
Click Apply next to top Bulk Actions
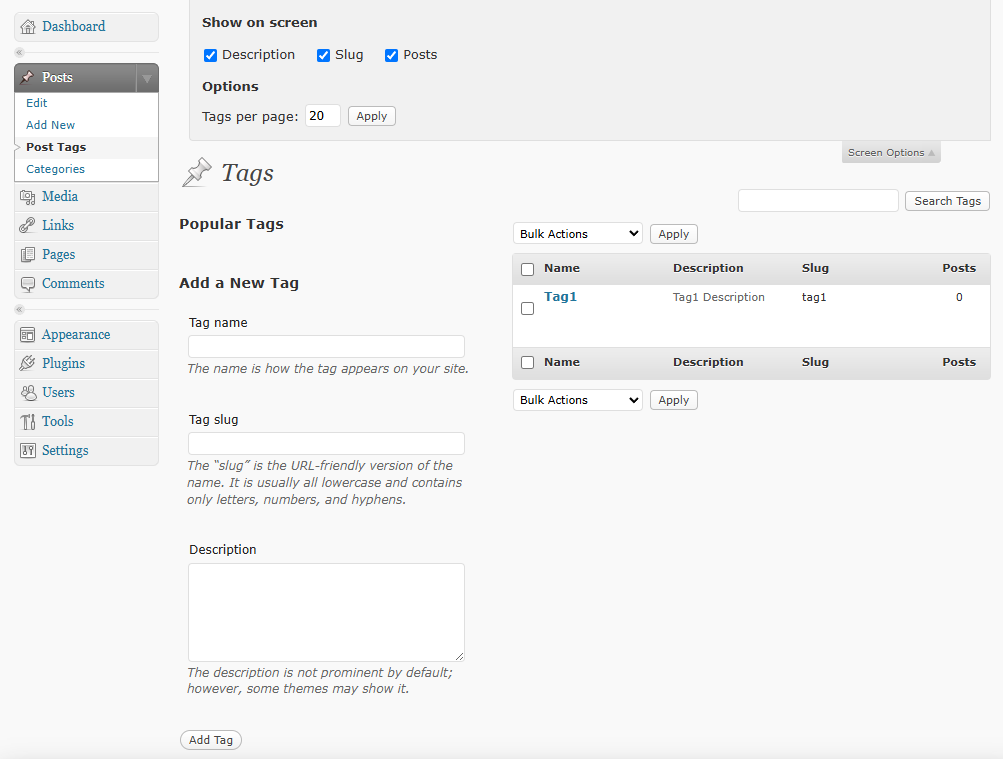tap(674, 233)
